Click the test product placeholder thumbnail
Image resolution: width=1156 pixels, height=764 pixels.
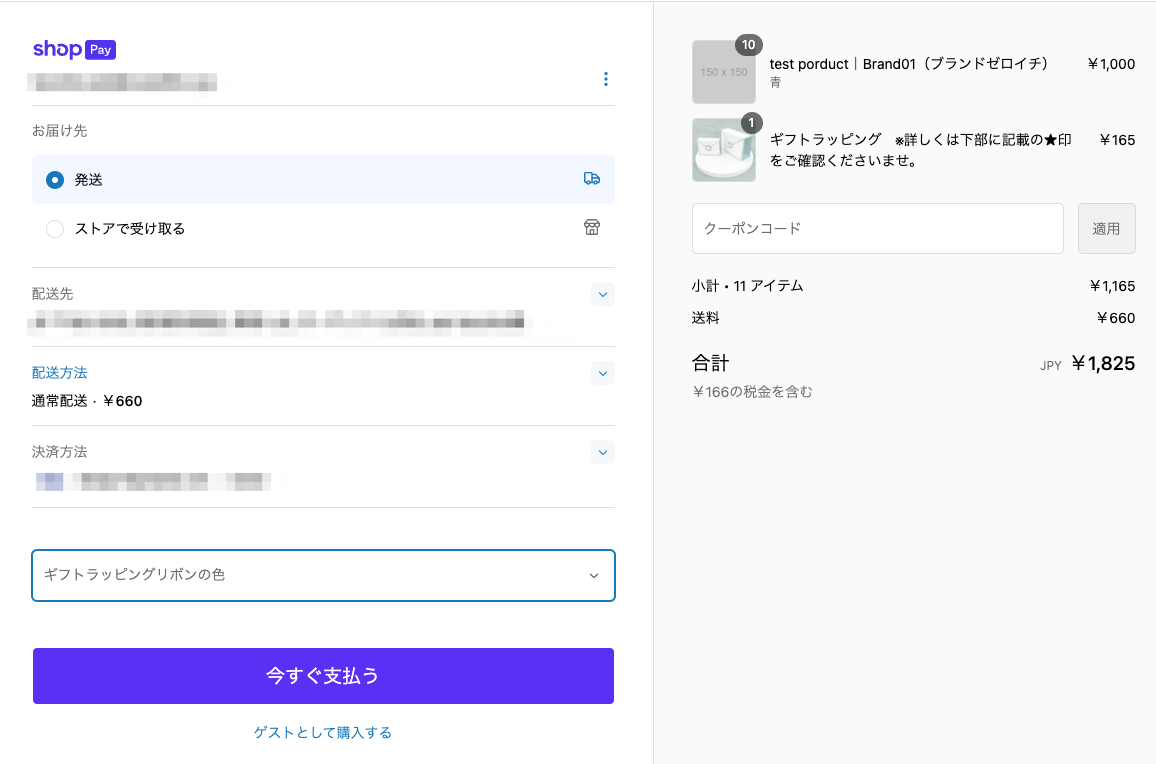click(723, 73)
